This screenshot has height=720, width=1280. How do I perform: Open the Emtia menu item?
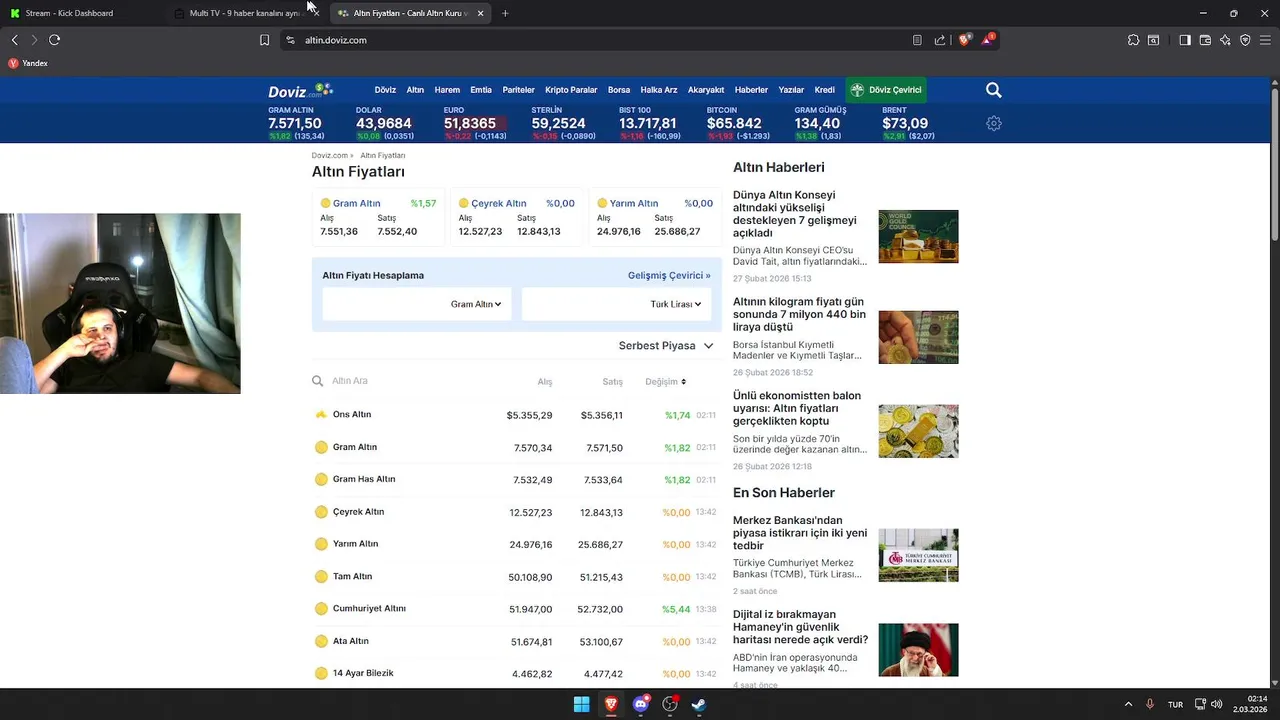pos(481,90)
